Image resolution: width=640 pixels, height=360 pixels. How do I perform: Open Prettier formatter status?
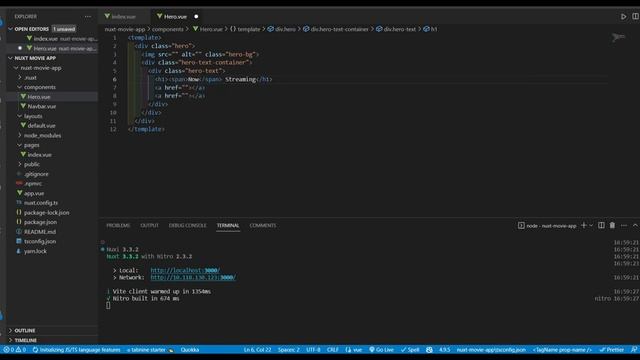[611, 350]
